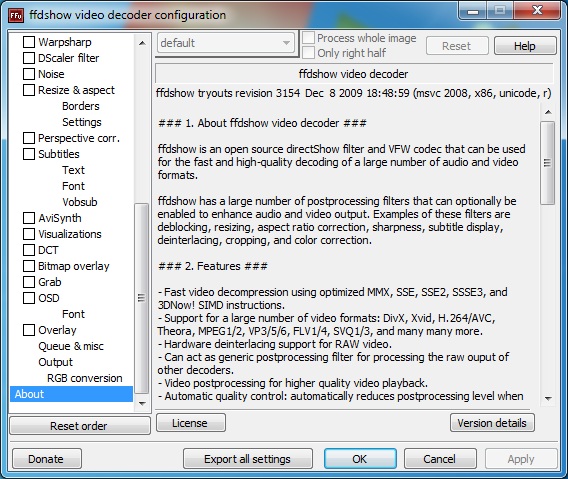Open the default preset dropdown
The image size is (568, 479).
pyautogui.click(x=226, y=43)
